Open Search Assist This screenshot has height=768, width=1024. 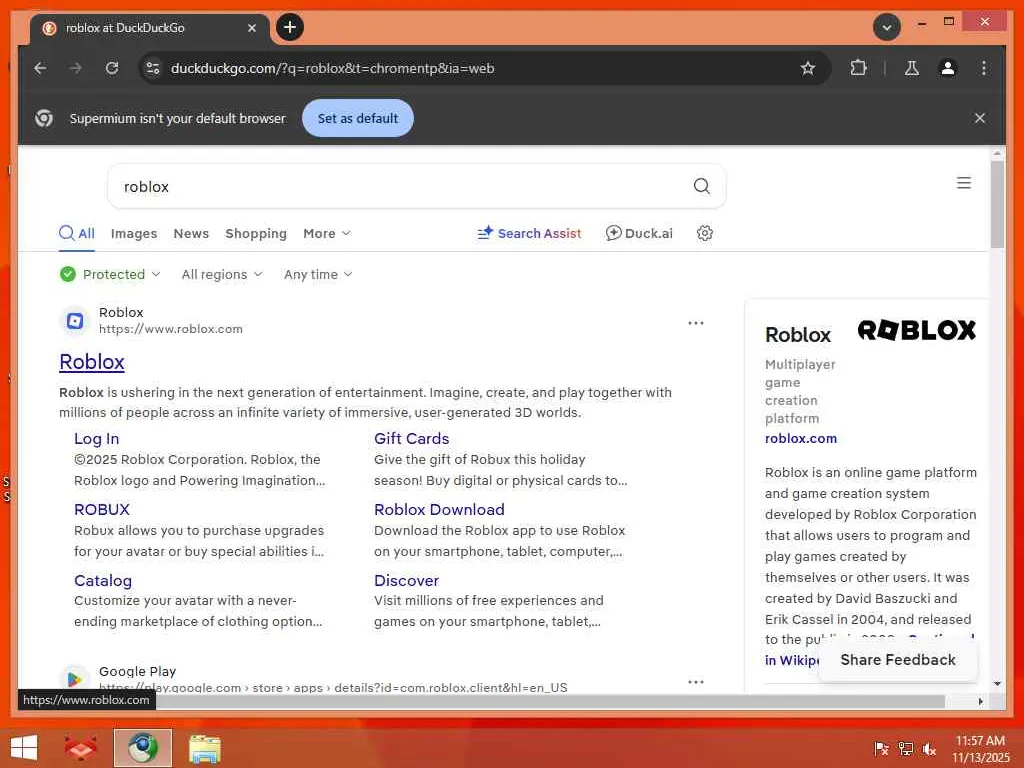click(529, 233)
